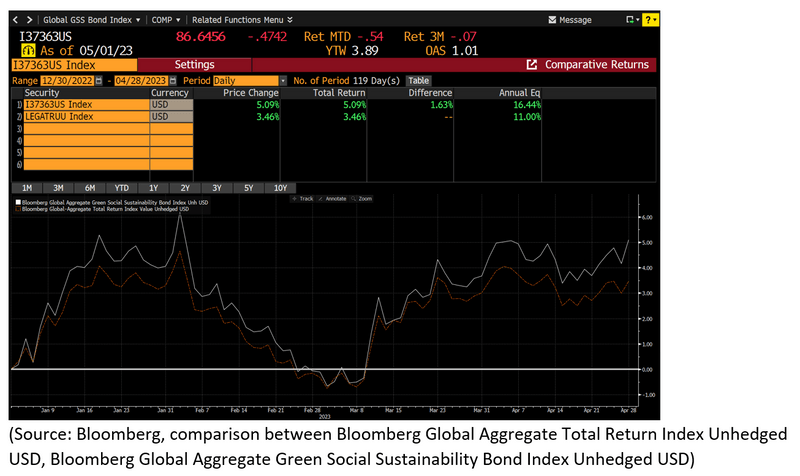Click the Security column header
Image resolution: width=800 pixels, height=476 pixels.
42,93
